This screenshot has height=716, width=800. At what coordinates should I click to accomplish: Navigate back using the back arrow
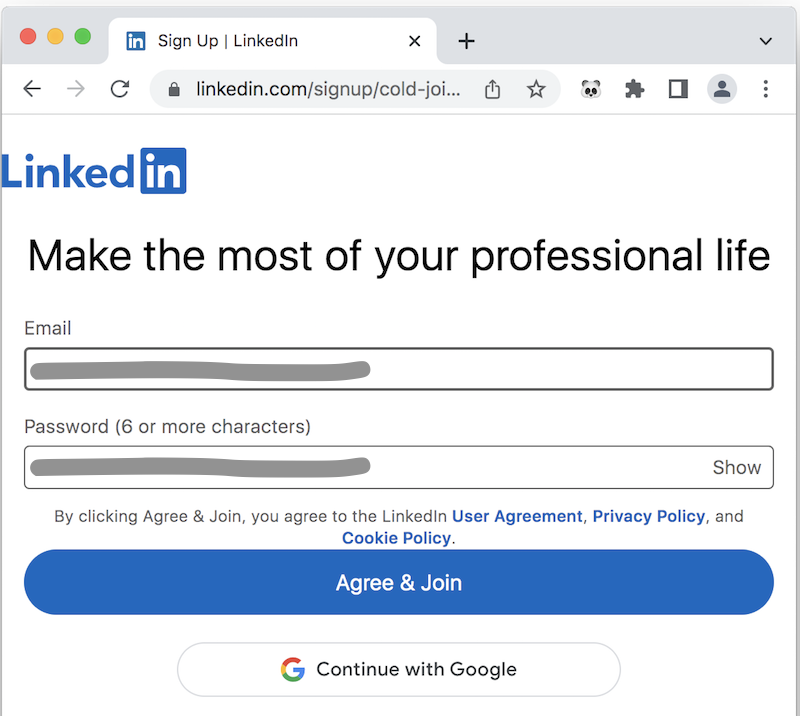click(x=31, y=89)
